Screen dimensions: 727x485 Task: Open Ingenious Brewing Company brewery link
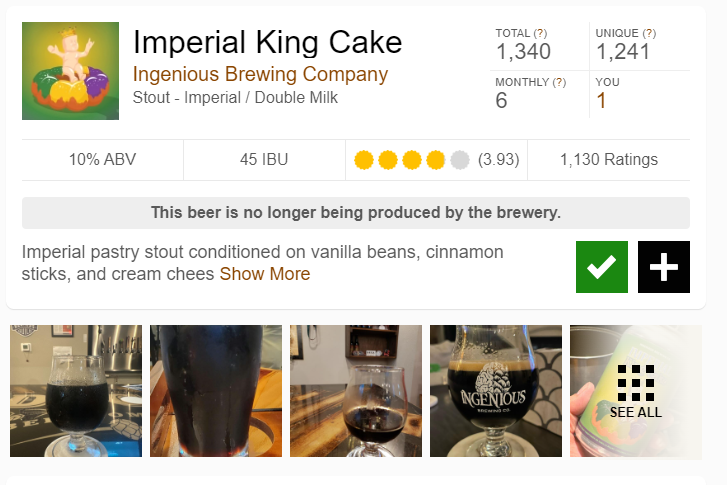click(x=260, y=75)
